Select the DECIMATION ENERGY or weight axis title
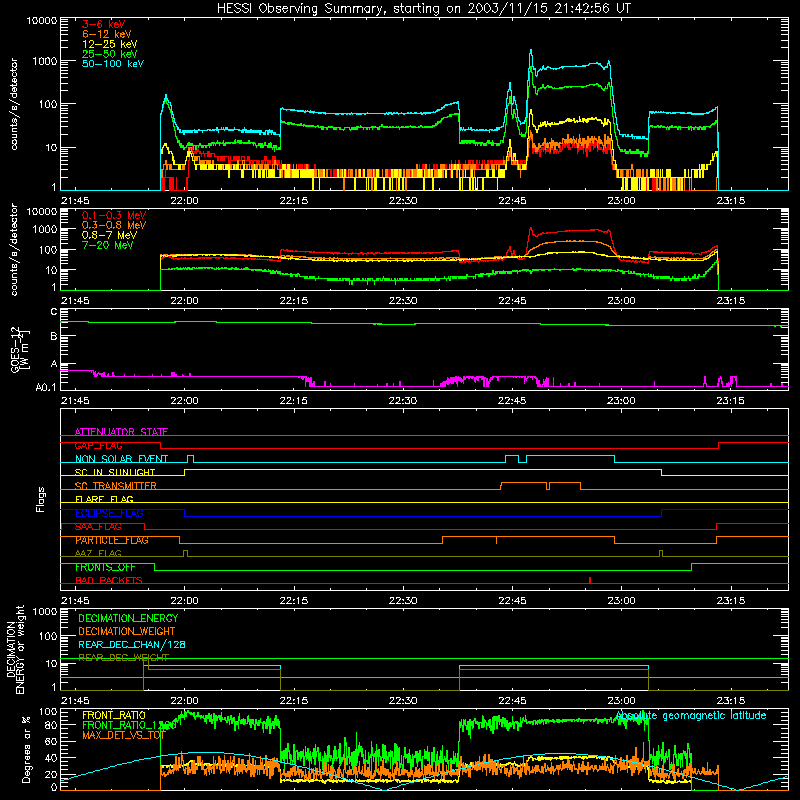This screenshot has width=800, height=800. 15,649
